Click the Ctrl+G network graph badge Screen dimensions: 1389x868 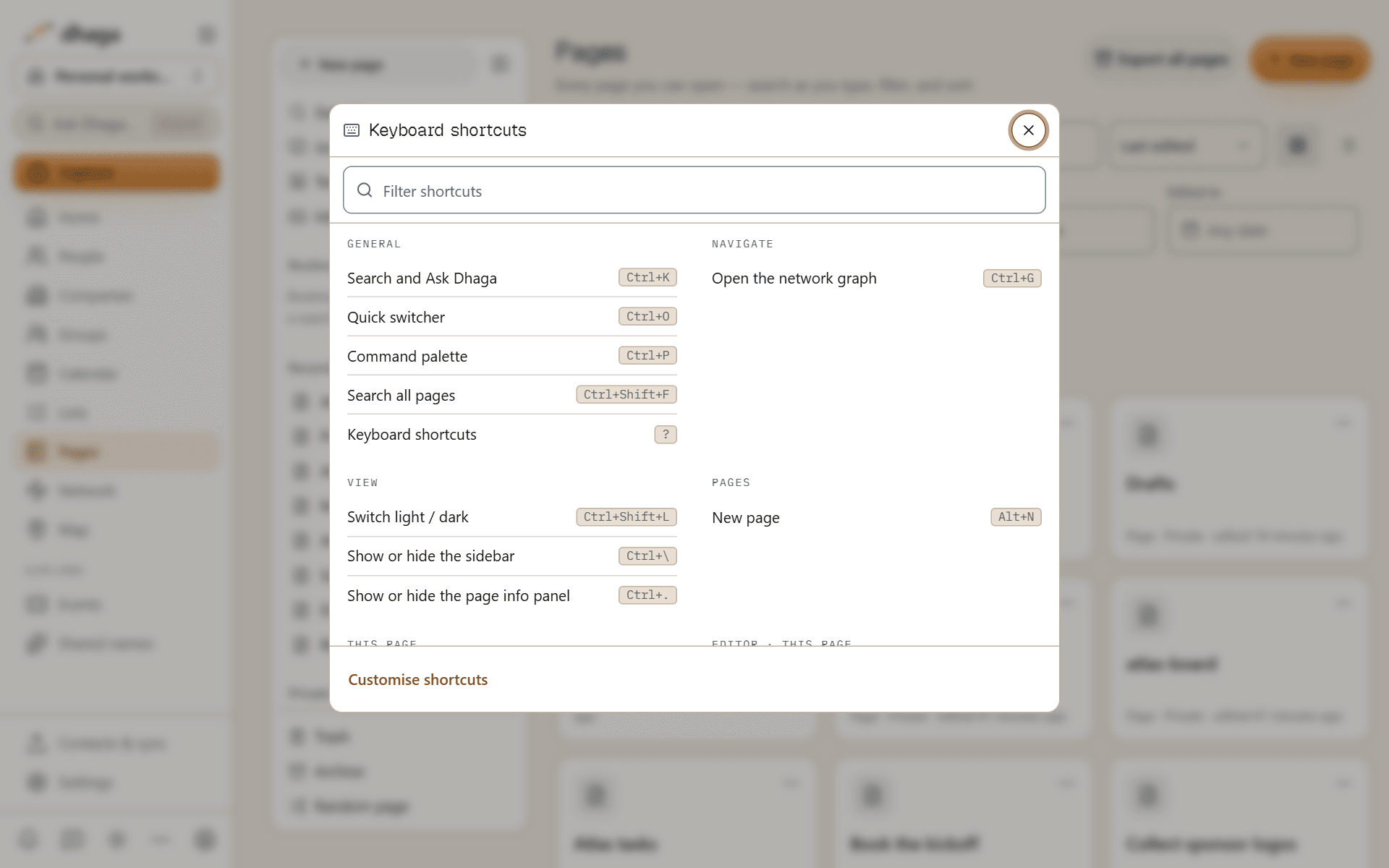pyautogui.click(x=1012, y=278)
